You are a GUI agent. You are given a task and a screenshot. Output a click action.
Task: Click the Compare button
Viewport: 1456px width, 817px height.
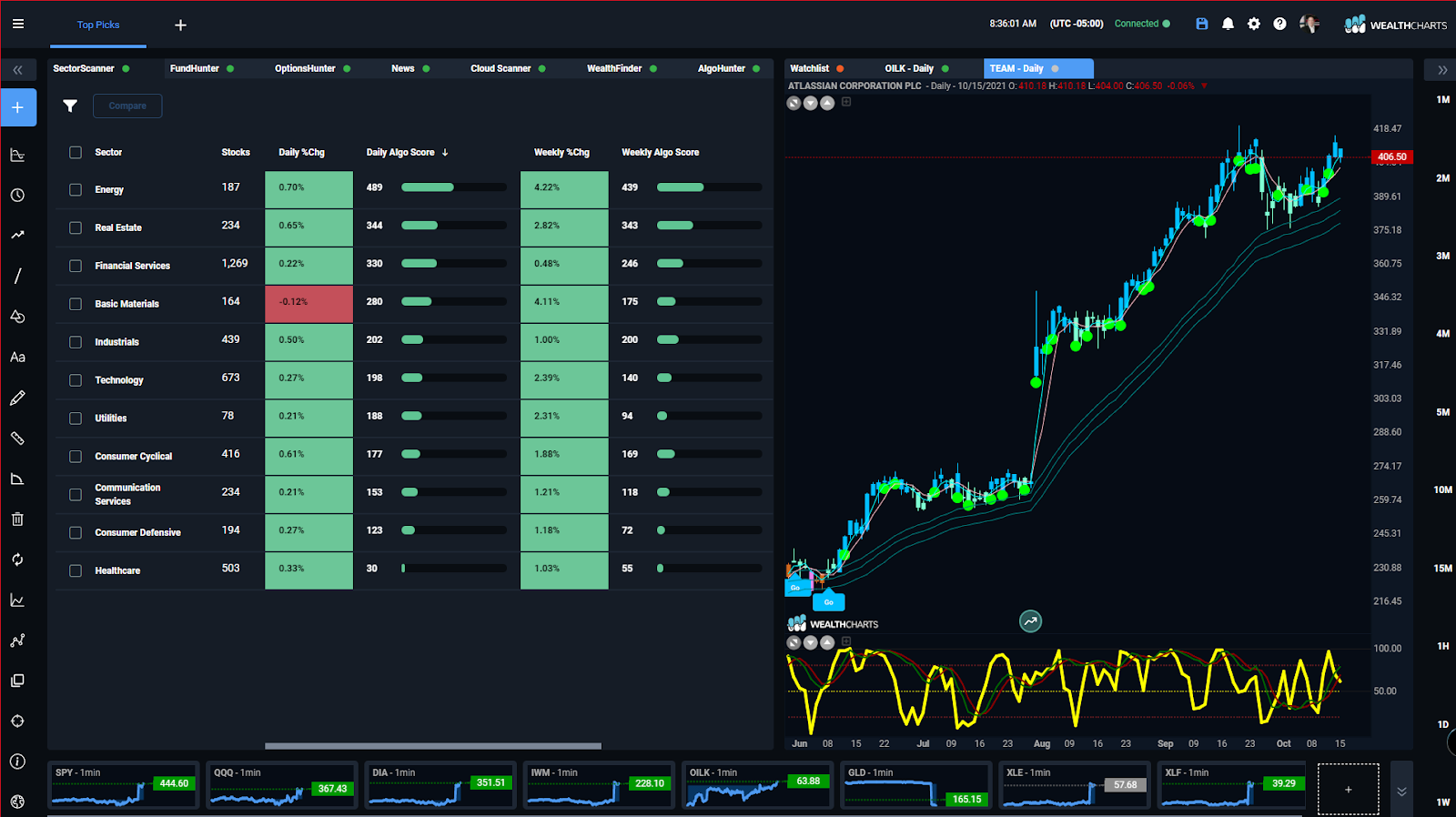pyautogui.click(x=127, y=106)
